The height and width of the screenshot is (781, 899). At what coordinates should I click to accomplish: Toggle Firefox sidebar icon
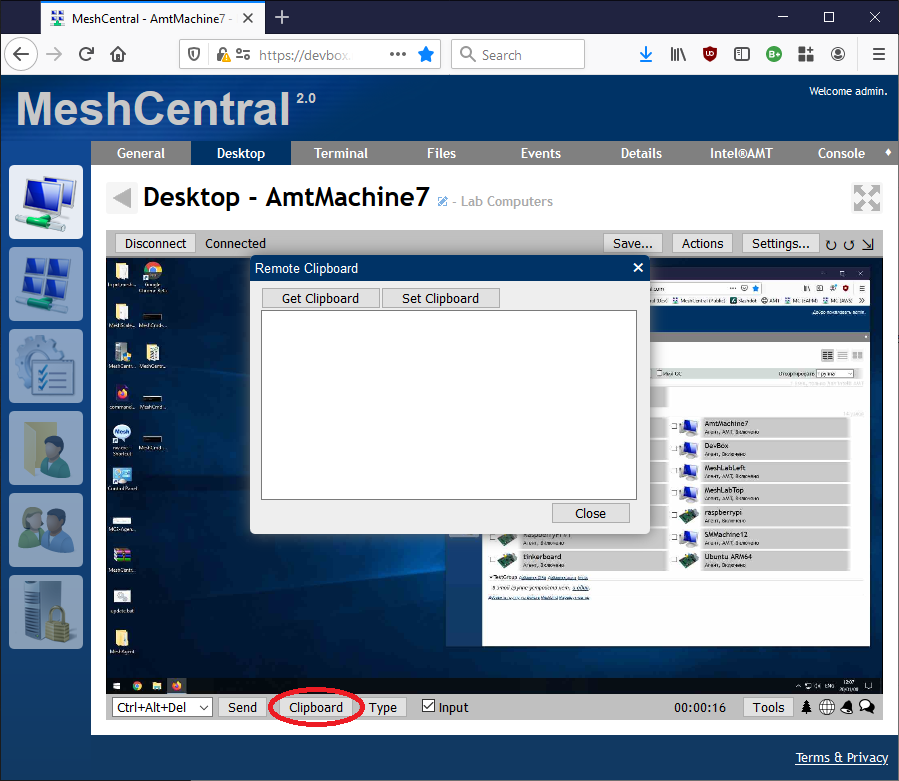click(x=742, y=54)
